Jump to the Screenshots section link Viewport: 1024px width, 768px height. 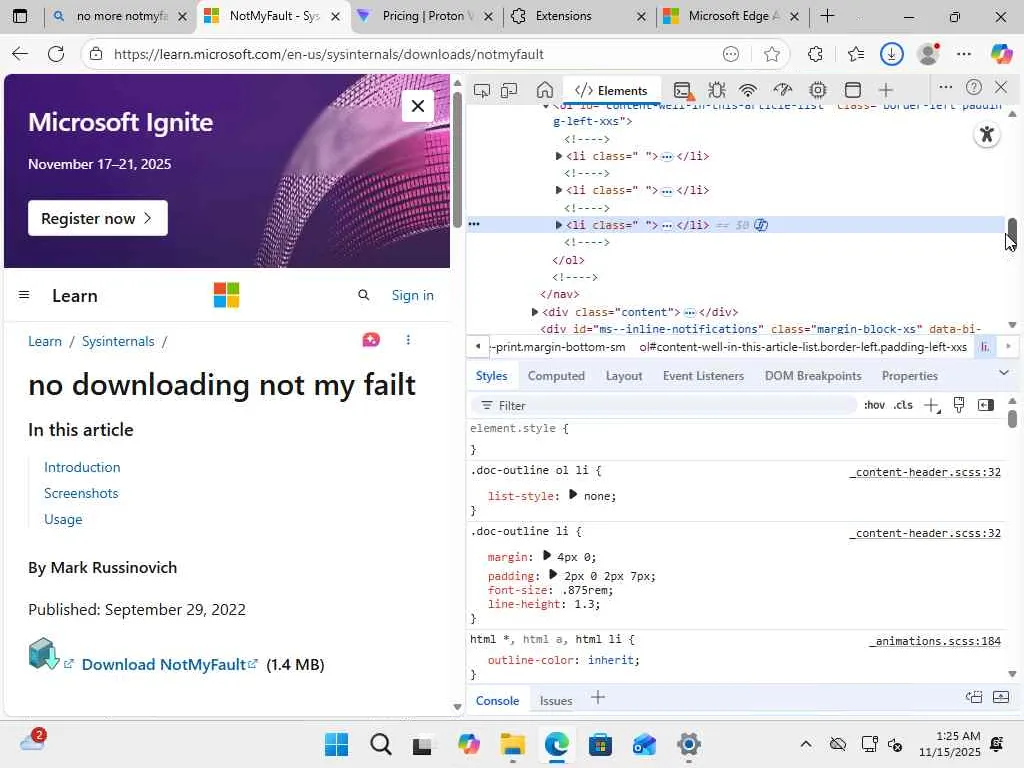pos(81,493)
